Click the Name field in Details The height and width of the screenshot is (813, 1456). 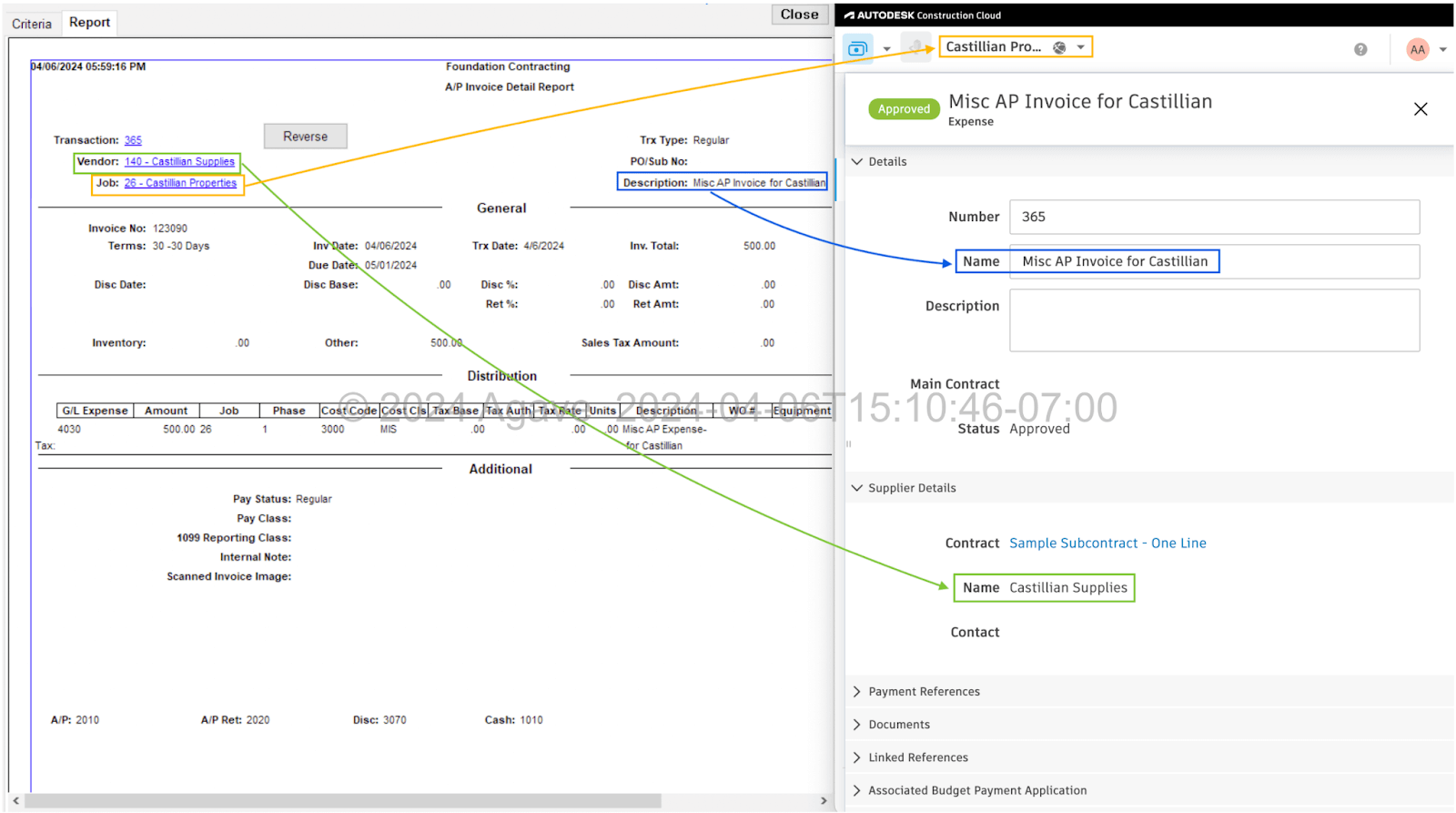coord(1214,261)
